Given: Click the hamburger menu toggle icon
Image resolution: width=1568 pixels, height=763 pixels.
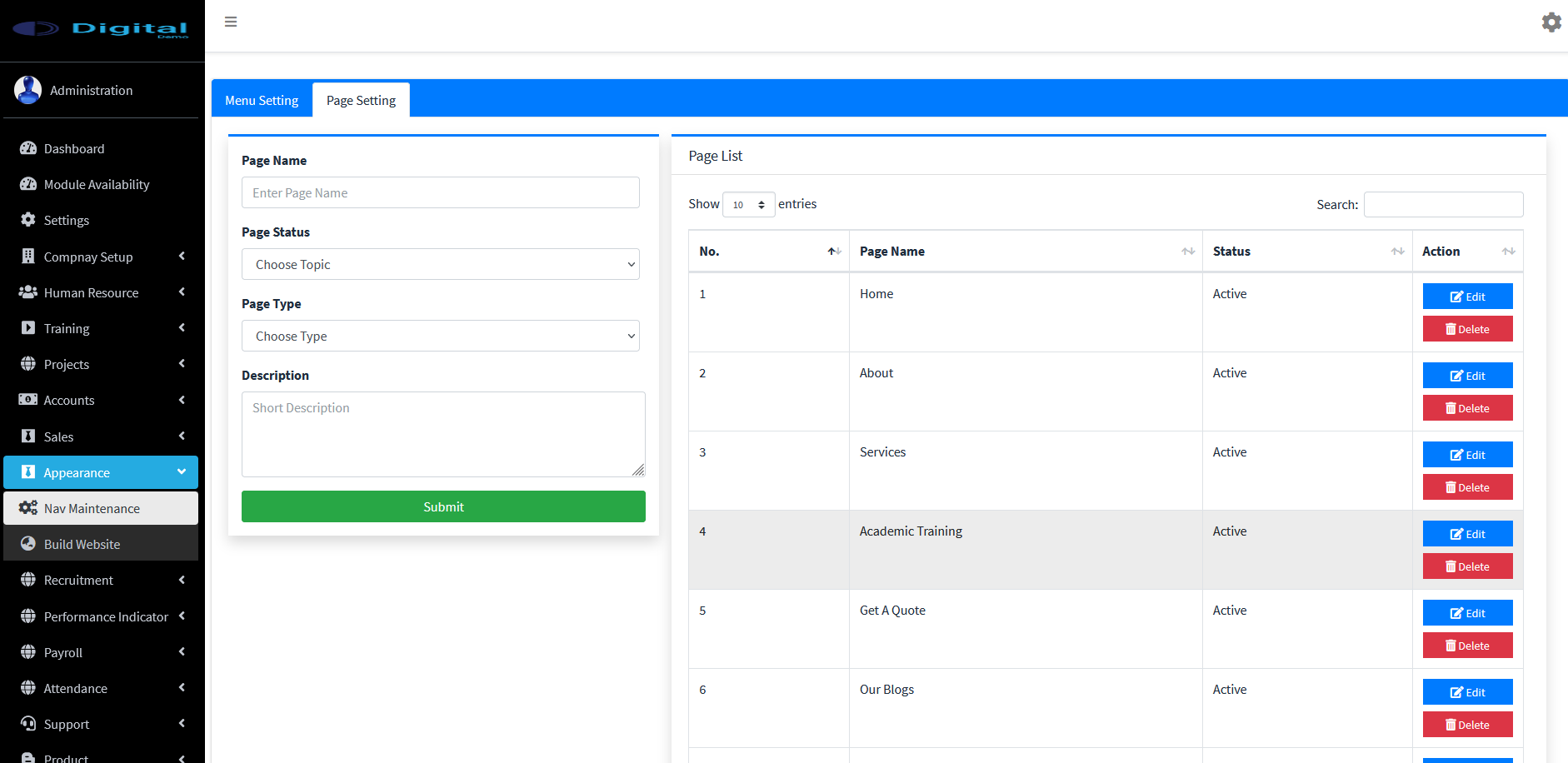Looking at the screenshot, I should click(x=231, y=22).
